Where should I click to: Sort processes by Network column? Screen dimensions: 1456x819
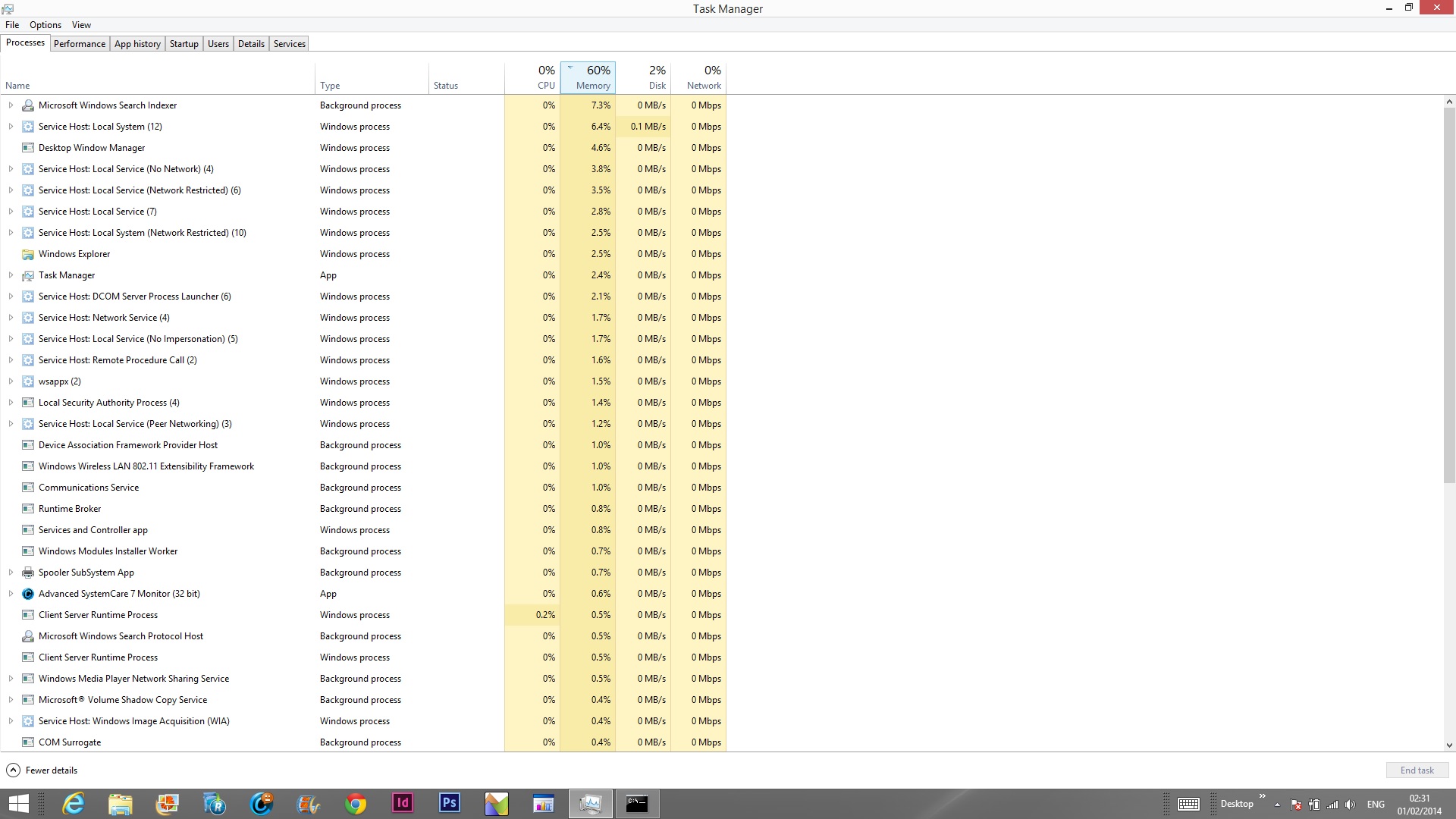[x=698, y=77]
